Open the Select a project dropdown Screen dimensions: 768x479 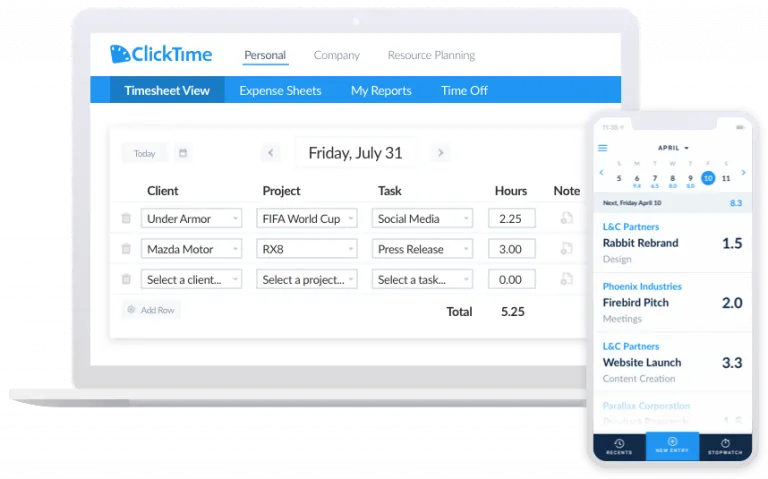click(x=307, y=279)
